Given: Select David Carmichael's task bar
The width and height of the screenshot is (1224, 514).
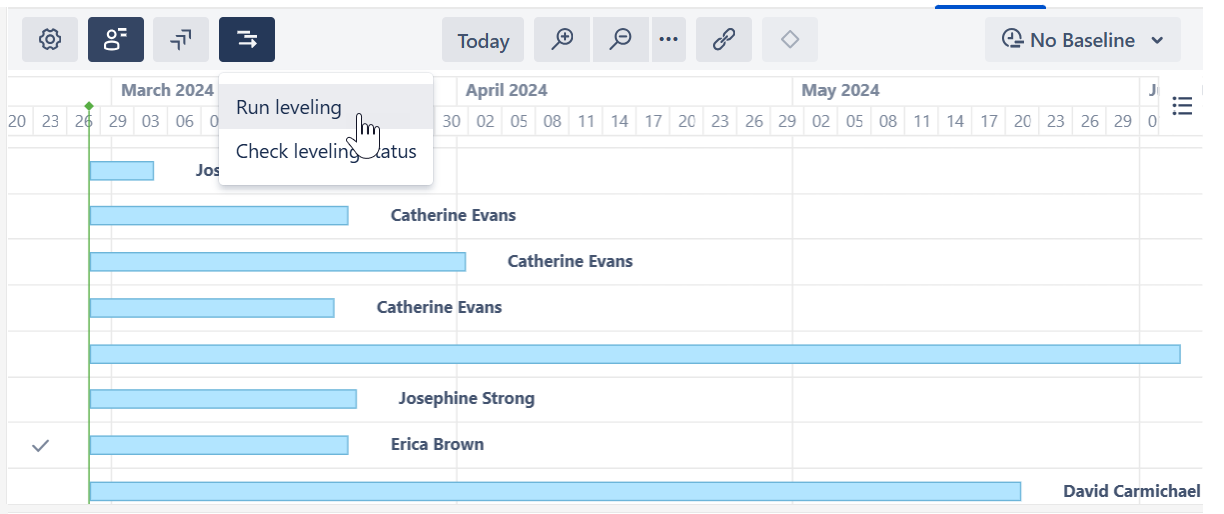Looking at the screenshot, I should (x=555, y=491).
